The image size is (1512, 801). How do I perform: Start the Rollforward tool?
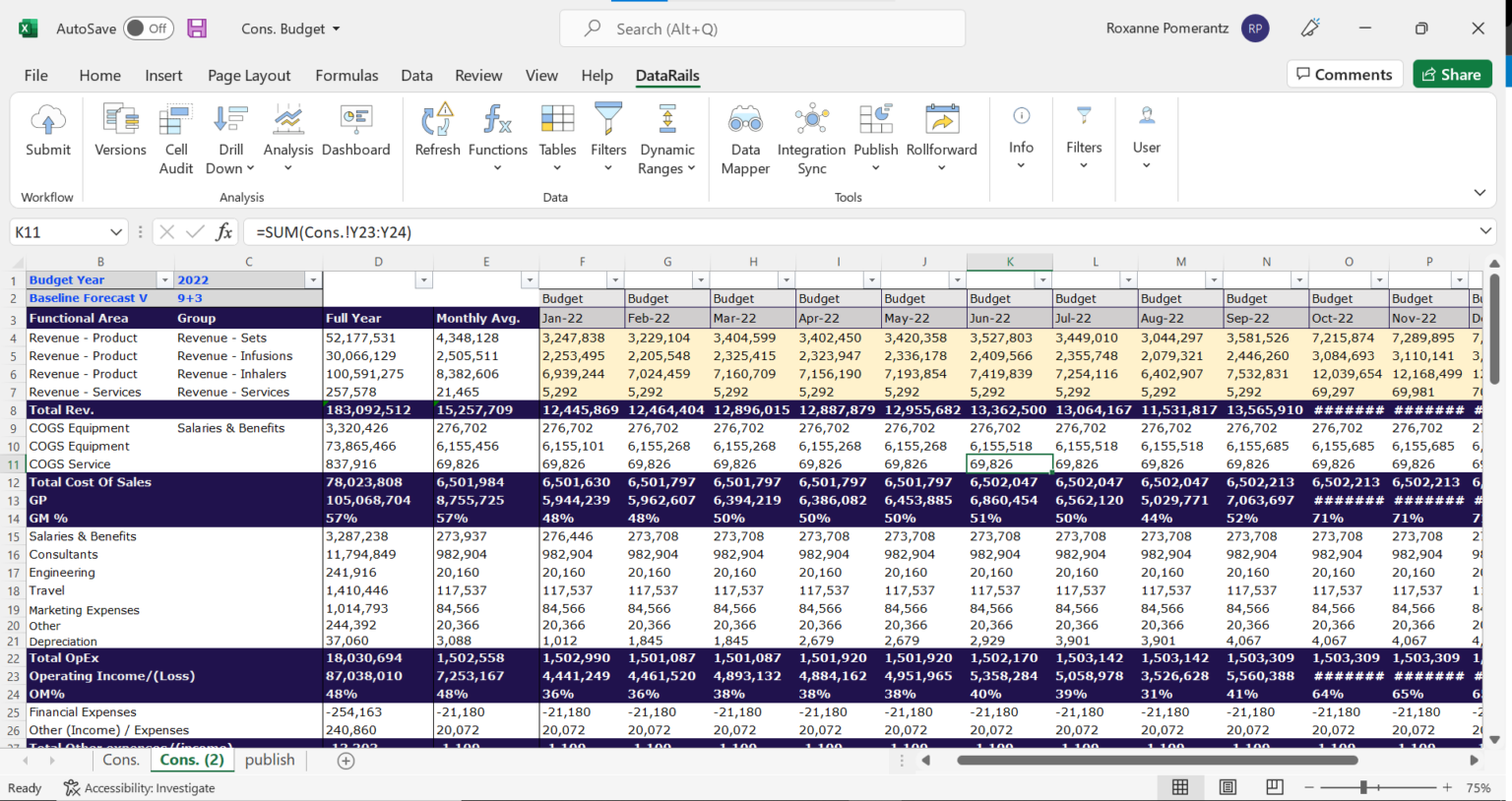click(x=941, y=138)
